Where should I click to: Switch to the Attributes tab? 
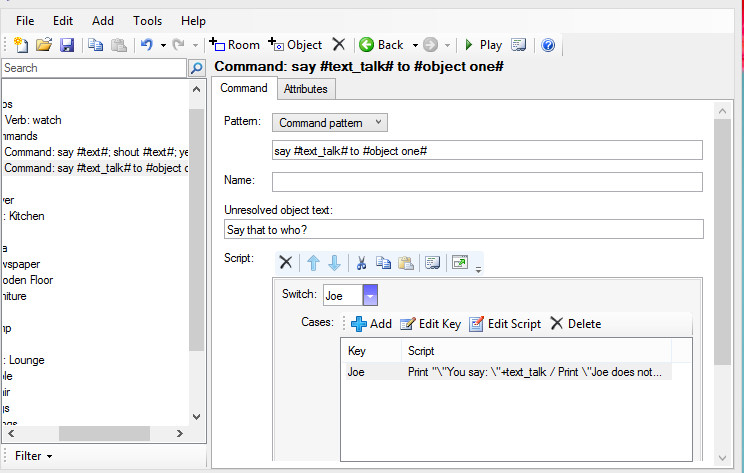point(305,89)
